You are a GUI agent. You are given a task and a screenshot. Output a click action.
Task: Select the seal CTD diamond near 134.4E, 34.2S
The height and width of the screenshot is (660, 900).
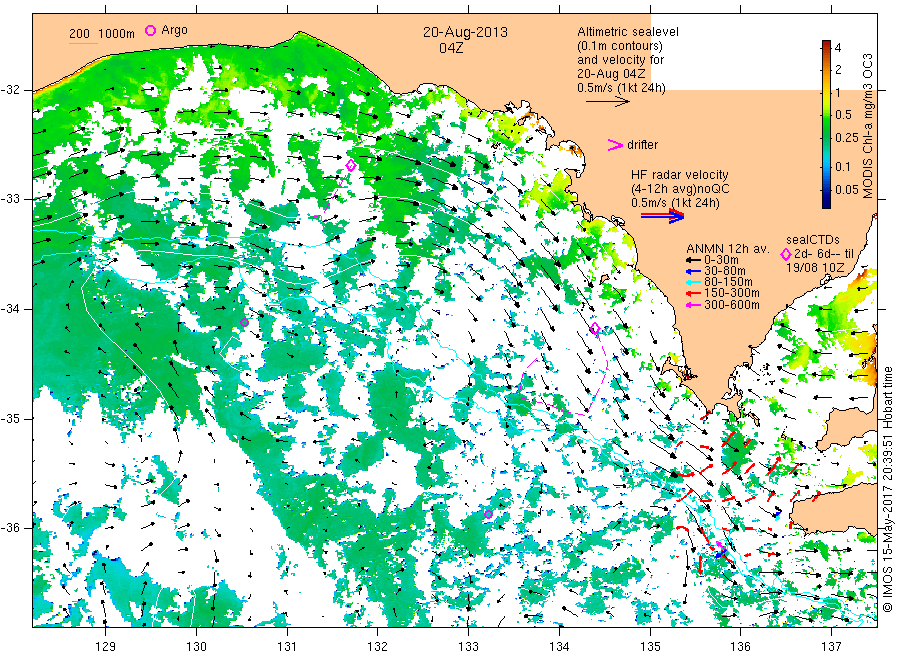tap(595, 329)
